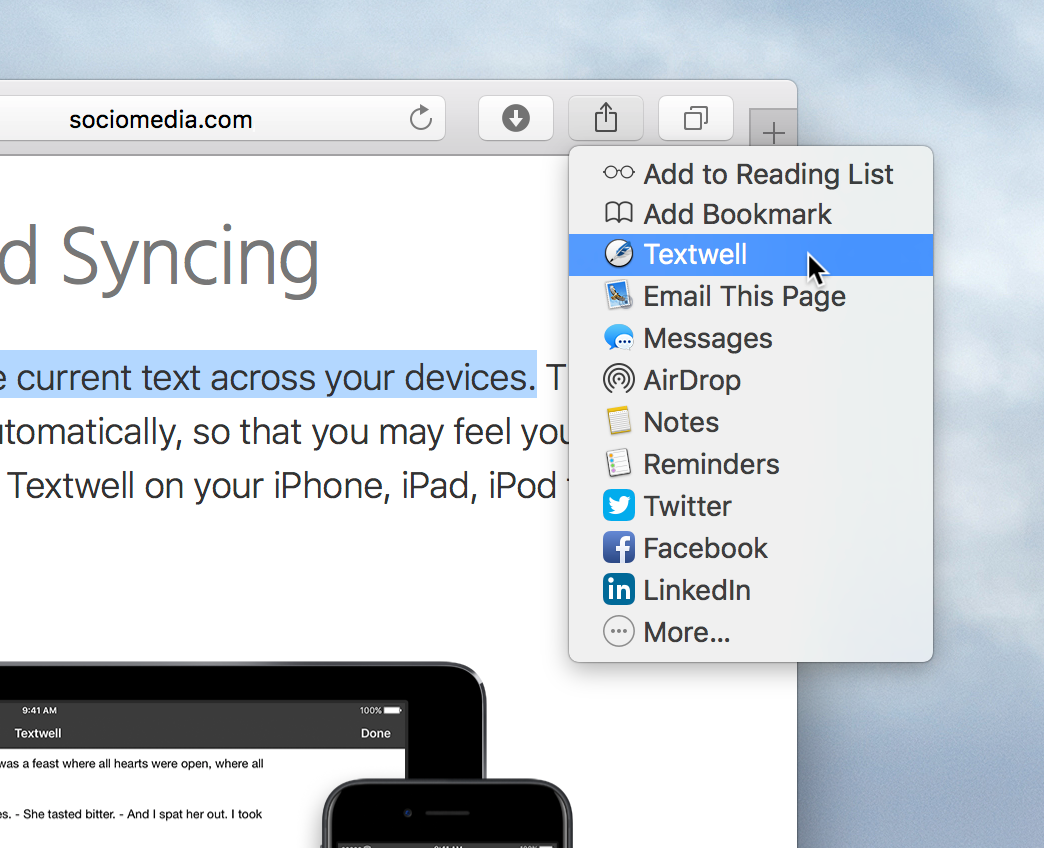Viewport: 1044px width, 848px height.
Task: Click highlighted text 'current text across your devices.'
Action: (276, 377)
